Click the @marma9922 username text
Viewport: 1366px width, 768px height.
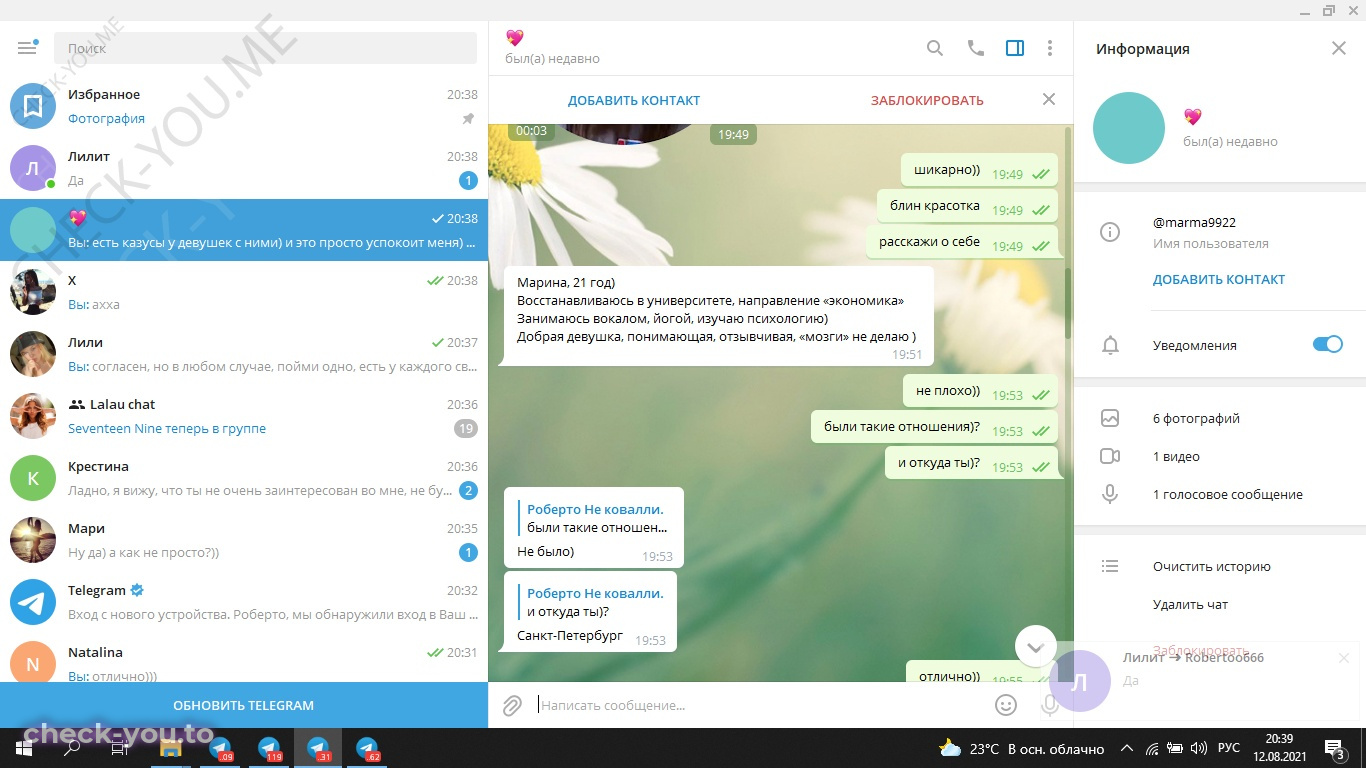(1194, 222)
